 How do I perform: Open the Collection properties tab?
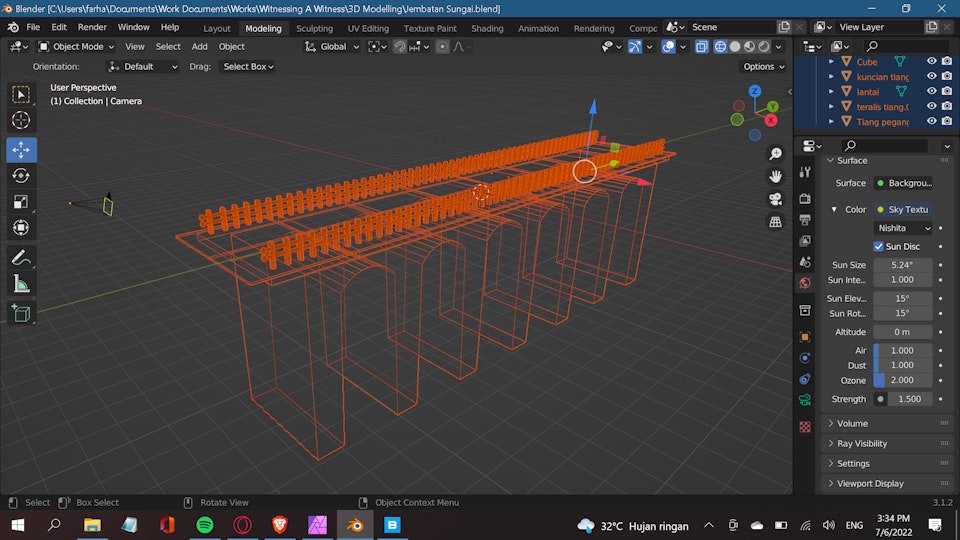[x=805, y=310]
